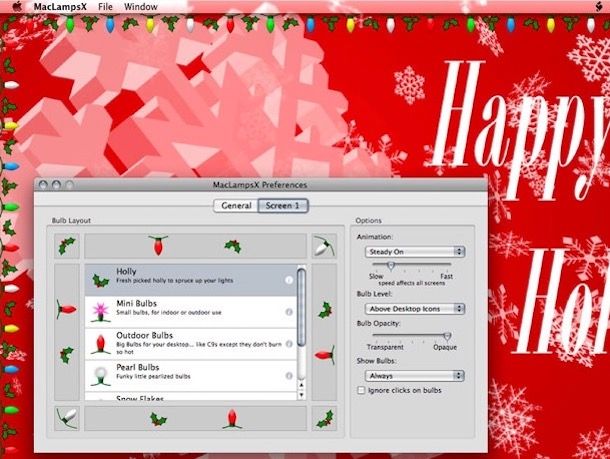
Task: Click the red bulb in the top layout strip
Action: [158, 245]
